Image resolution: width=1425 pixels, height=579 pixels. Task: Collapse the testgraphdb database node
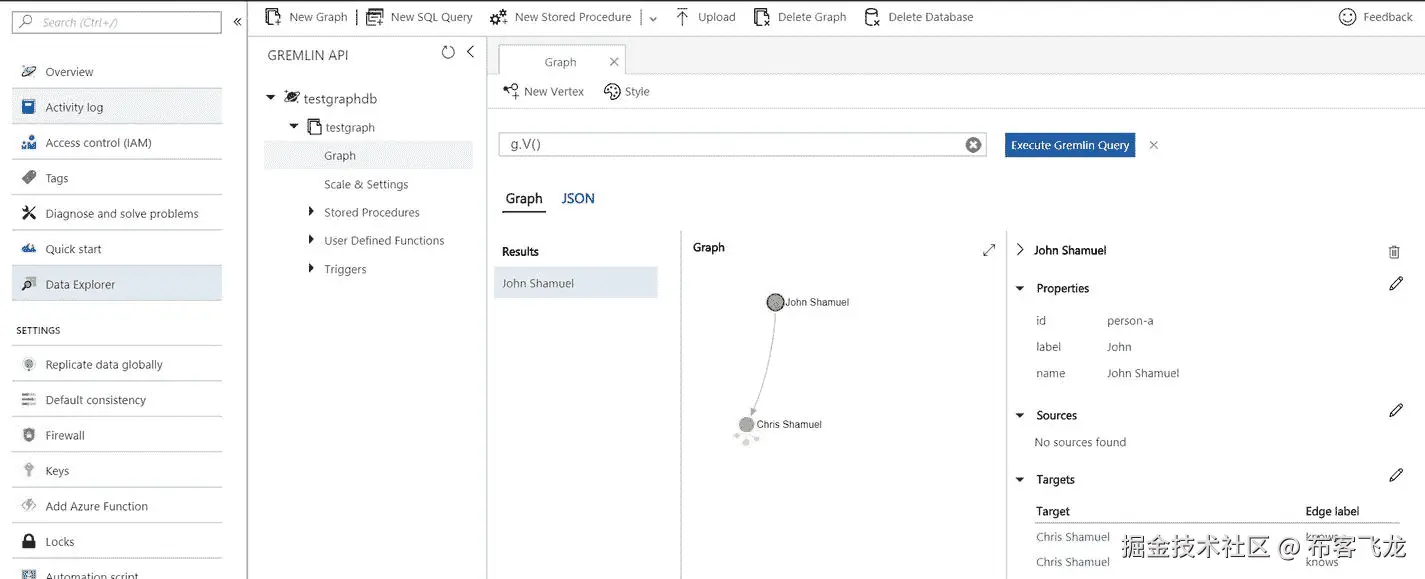click(x=270, y=98)
